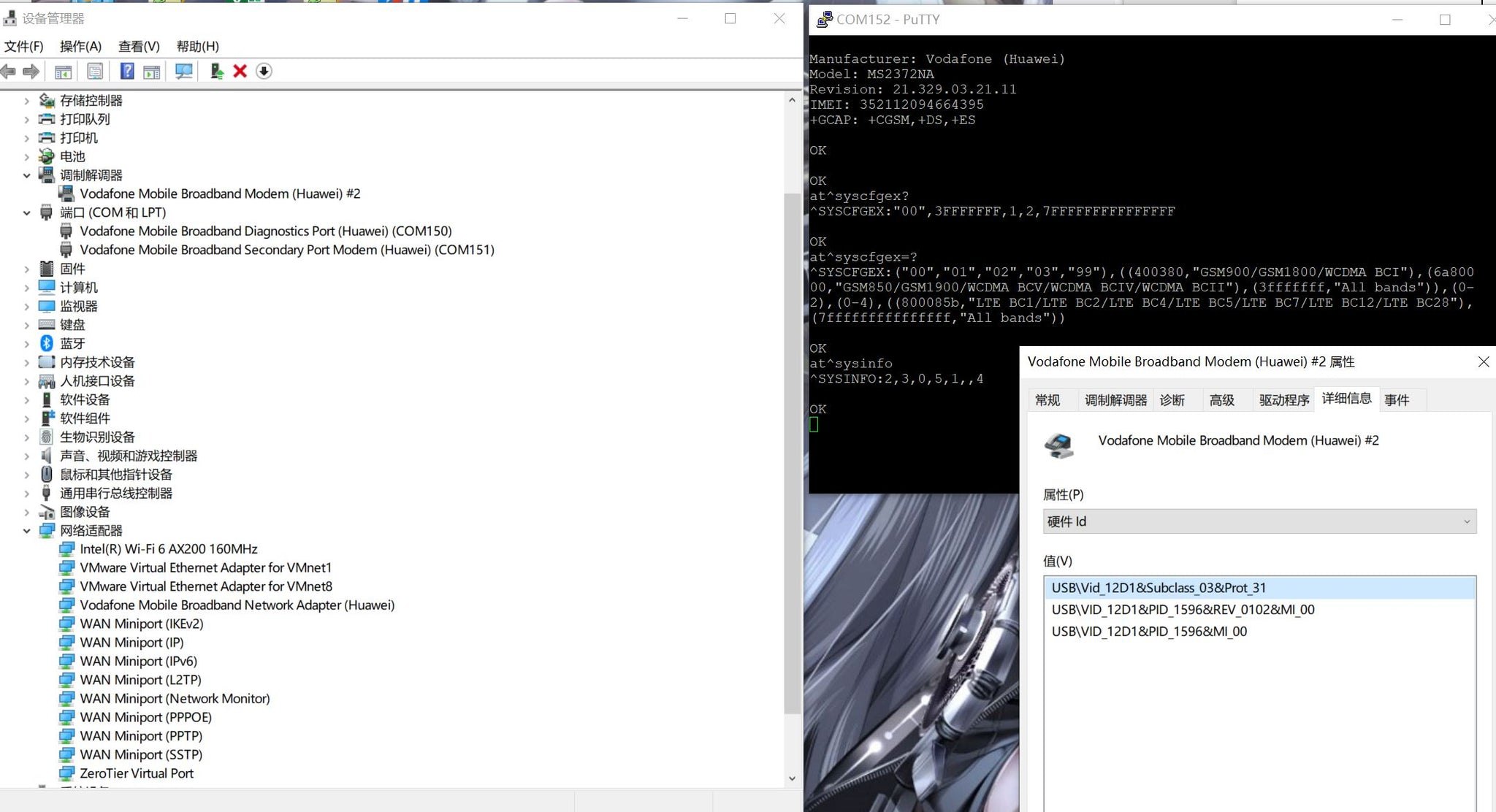Switch to the 常规 tab
Image resolution: width=1496 pixels, height=812 pixels.
1047,400
